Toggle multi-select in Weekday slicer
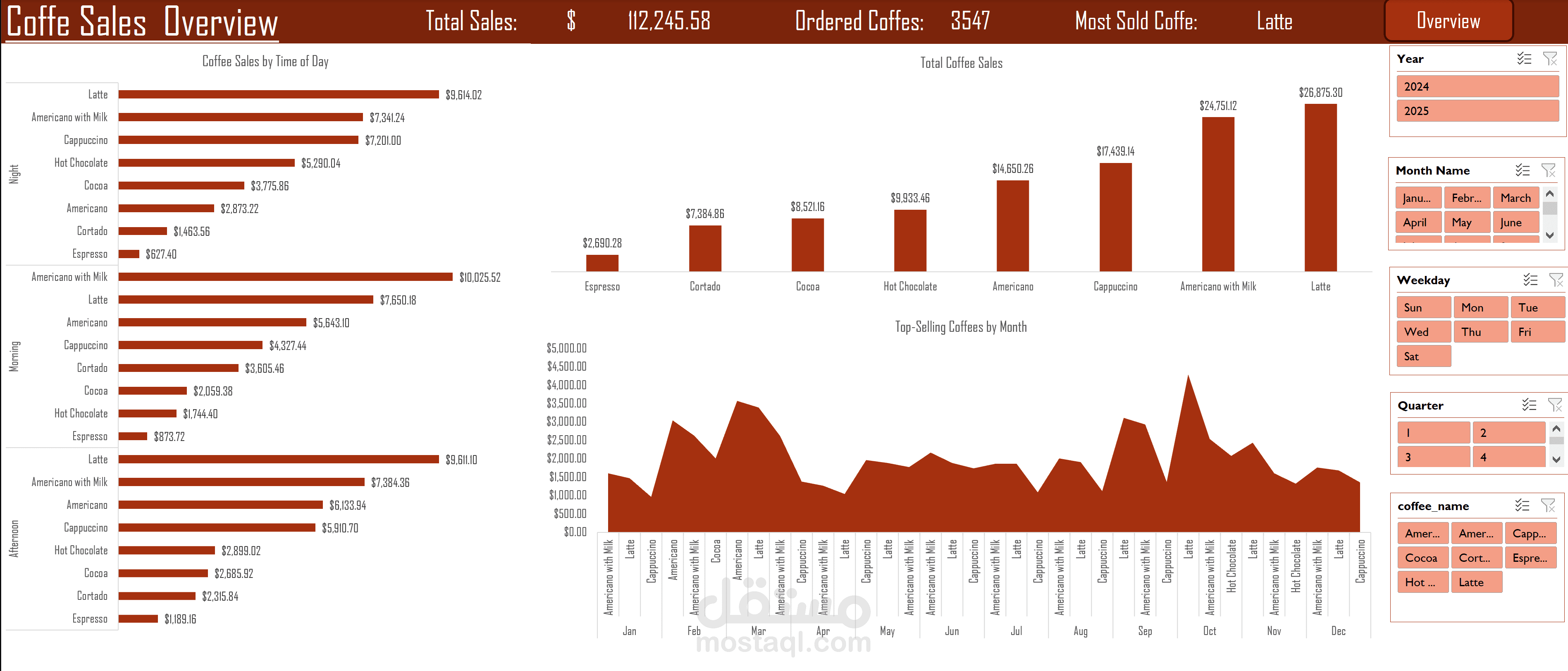 (1530, 280)
